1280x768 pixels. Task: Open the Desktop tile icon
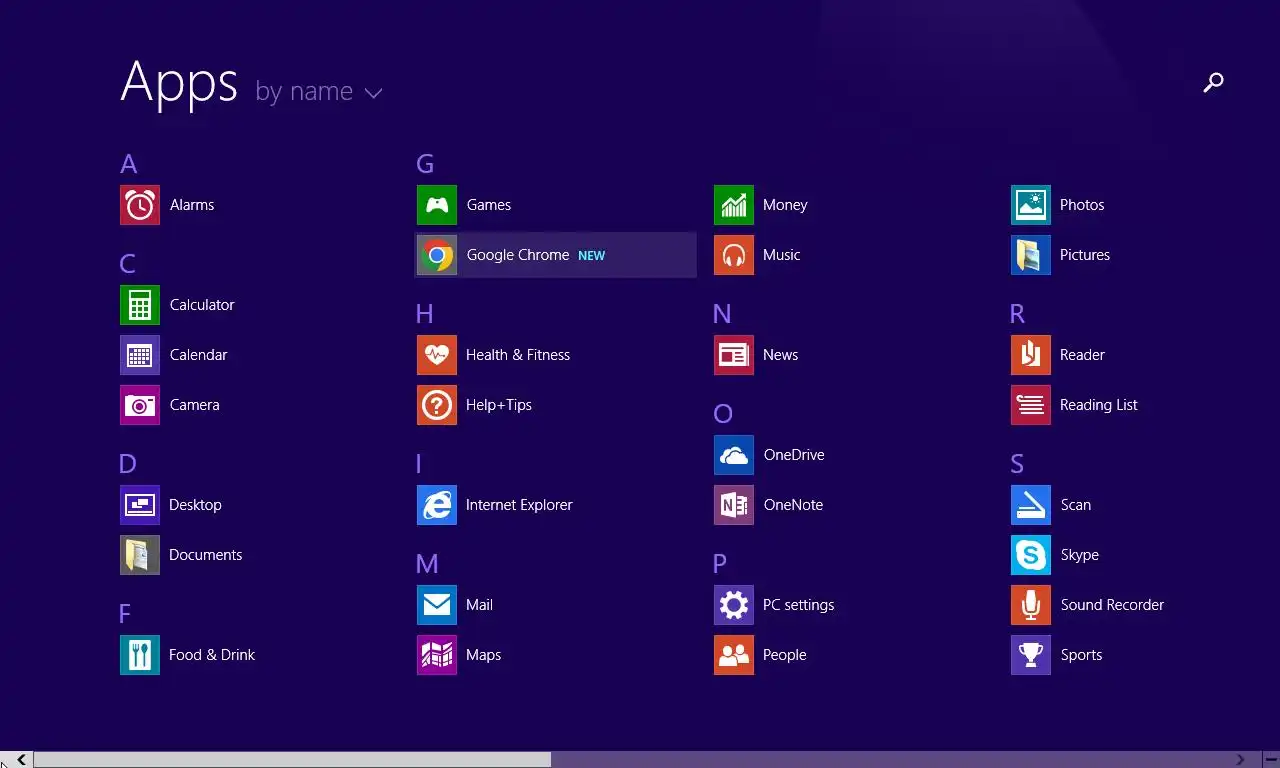point(140,505)
